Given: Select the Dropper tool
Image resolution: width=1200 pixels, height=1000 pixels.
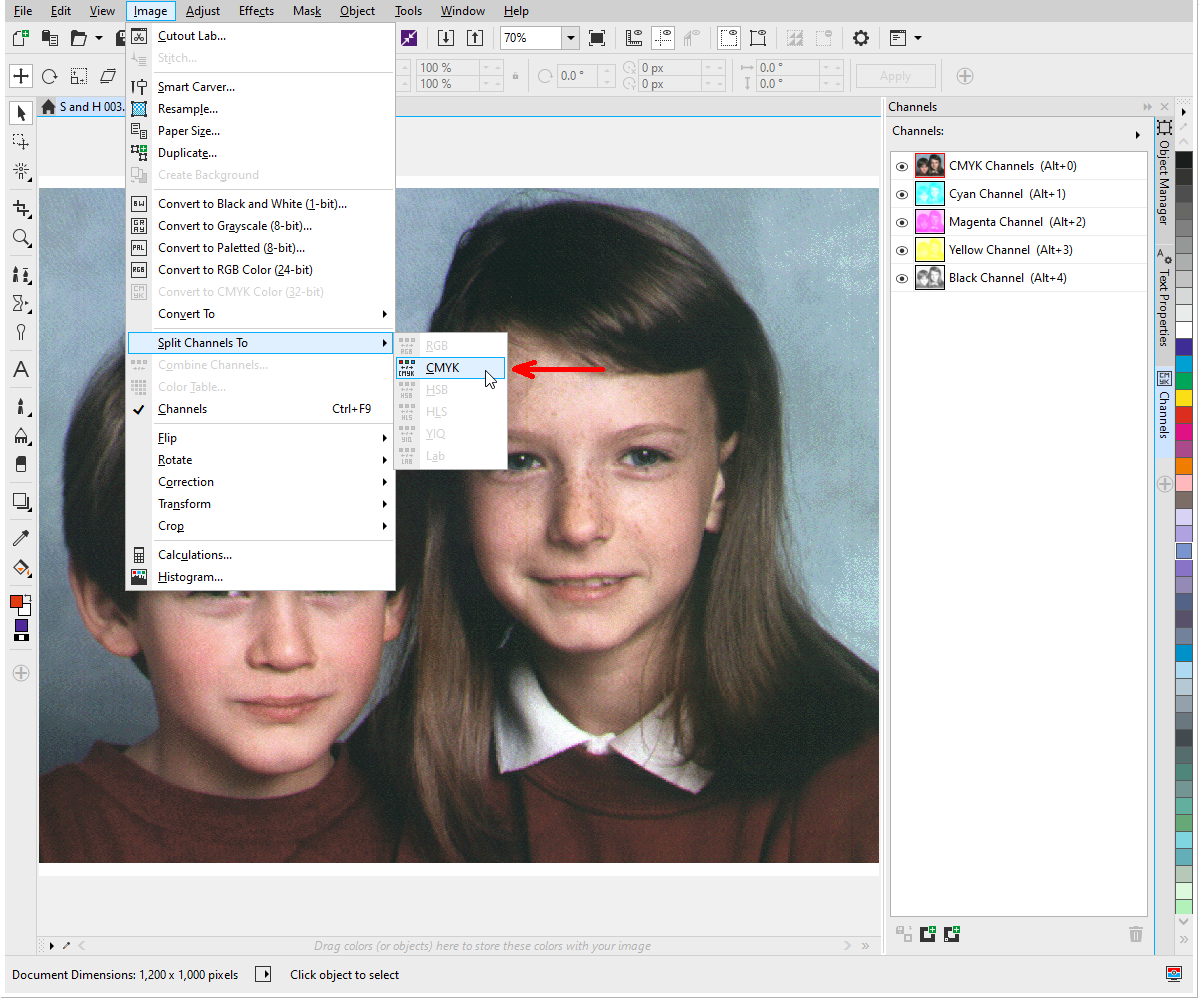Looking at the screenshot, I should click(20, 537).
